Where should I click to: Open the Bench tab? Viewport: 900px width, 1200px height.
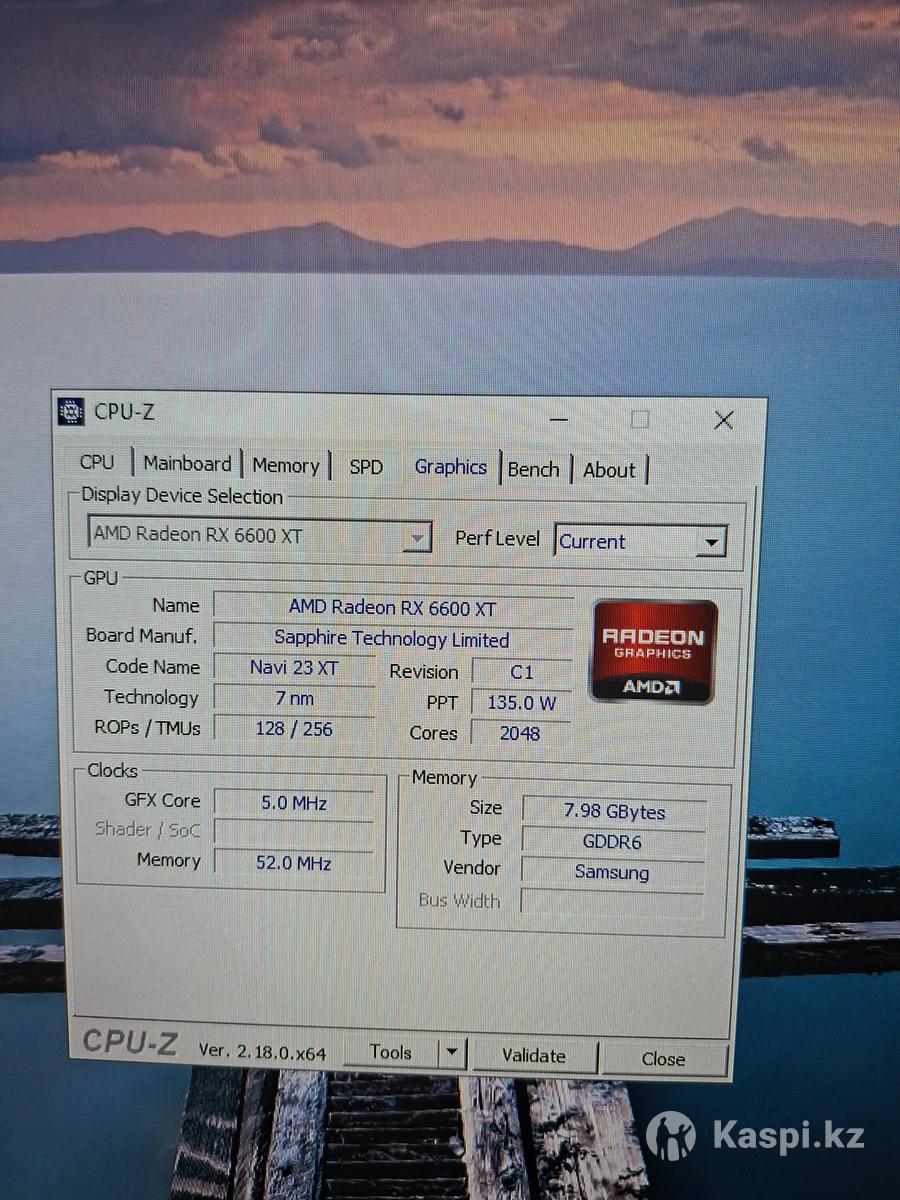click(533, 469)
